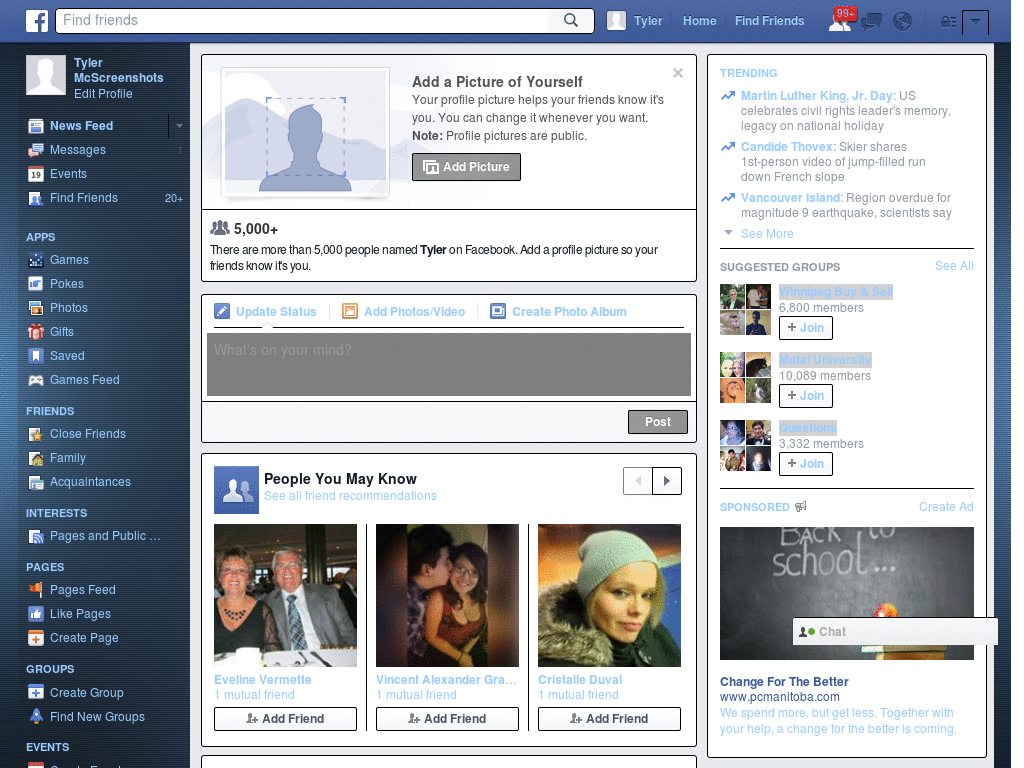The image size is (1024, 768).
Task: Click Tyler's profile avatar in top bar
Action: (616, 21)
